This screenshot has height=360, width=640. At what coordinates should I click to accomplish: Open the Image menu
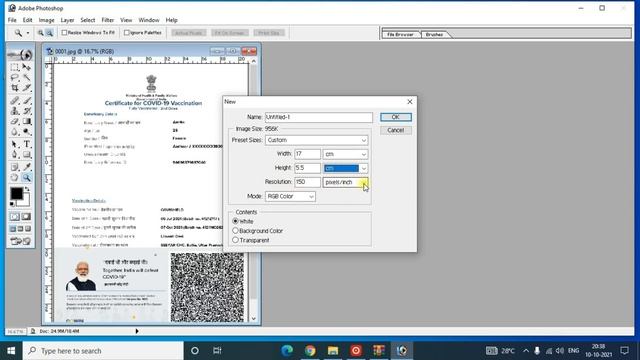(x=47, y=20)
